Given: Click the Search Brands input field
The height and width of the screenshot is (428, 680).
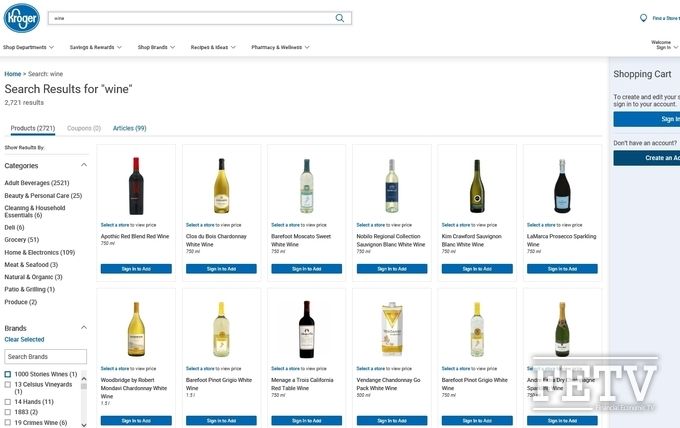Looking at the screenshot, I should point(46,356).
